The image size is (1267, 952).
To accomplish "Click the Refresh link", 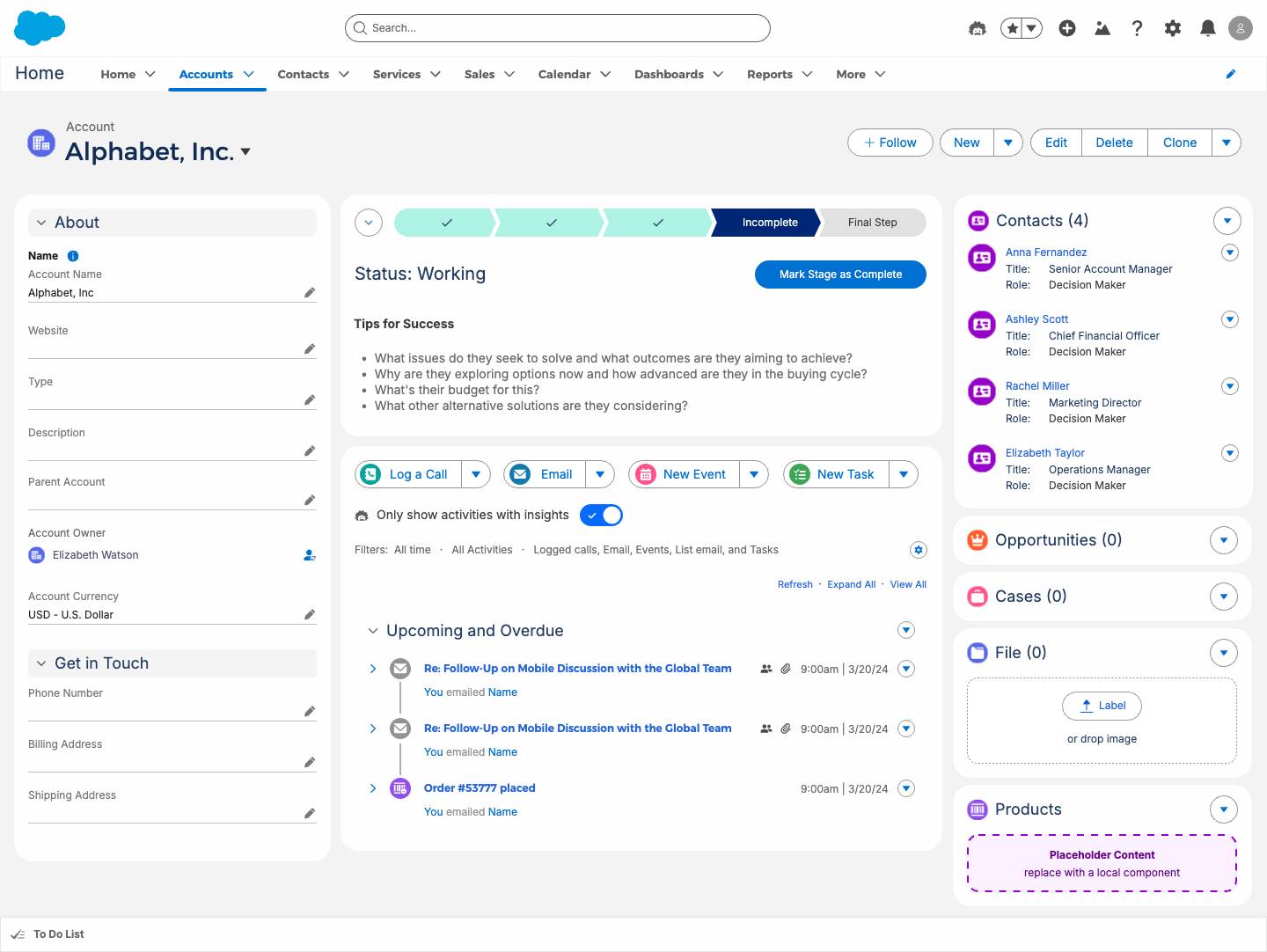I will pos(795,584).
